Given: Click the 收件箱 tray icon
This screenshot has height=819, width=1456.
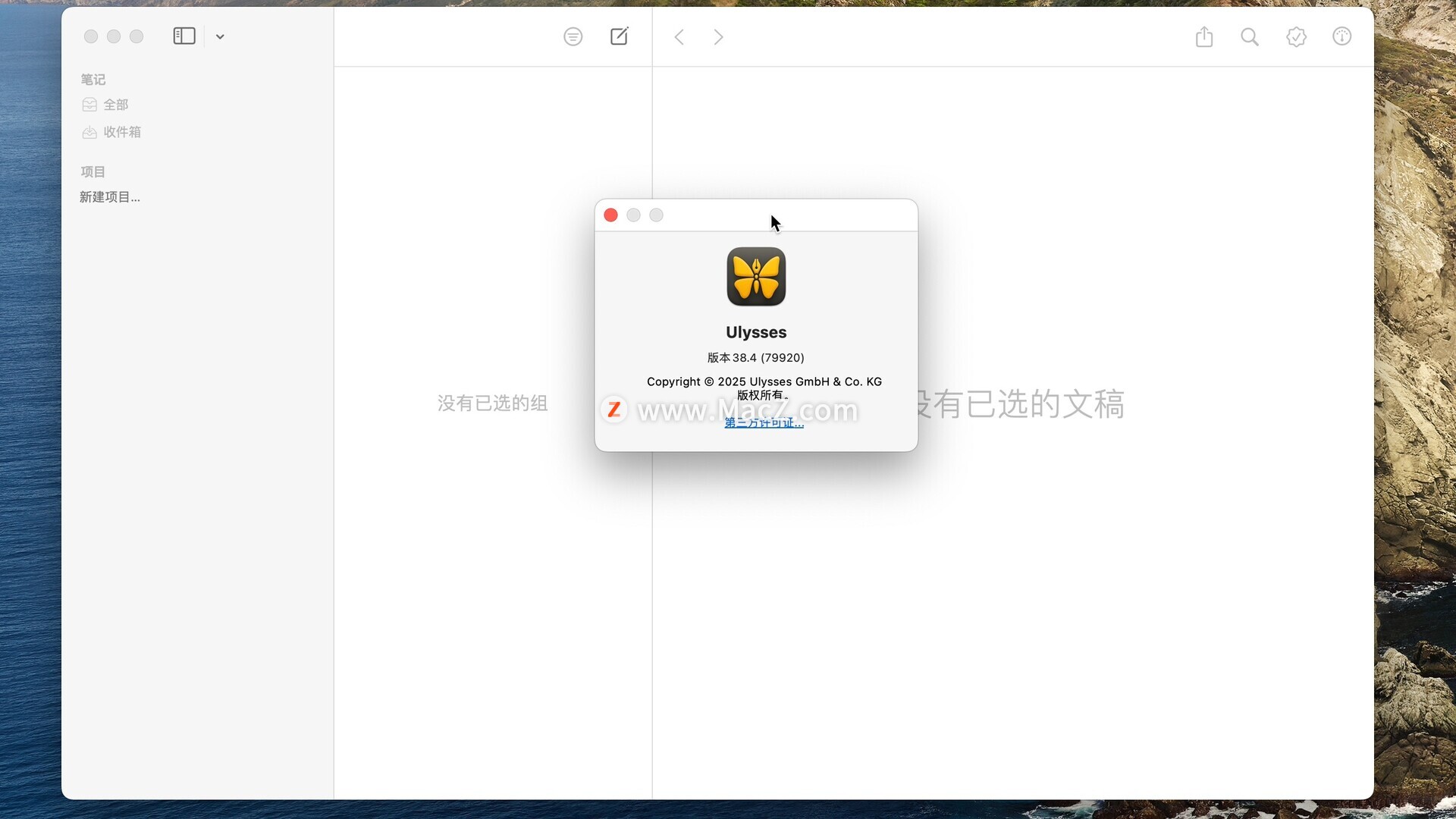Looking at the screenshot, I should click(x=89, y=132).
